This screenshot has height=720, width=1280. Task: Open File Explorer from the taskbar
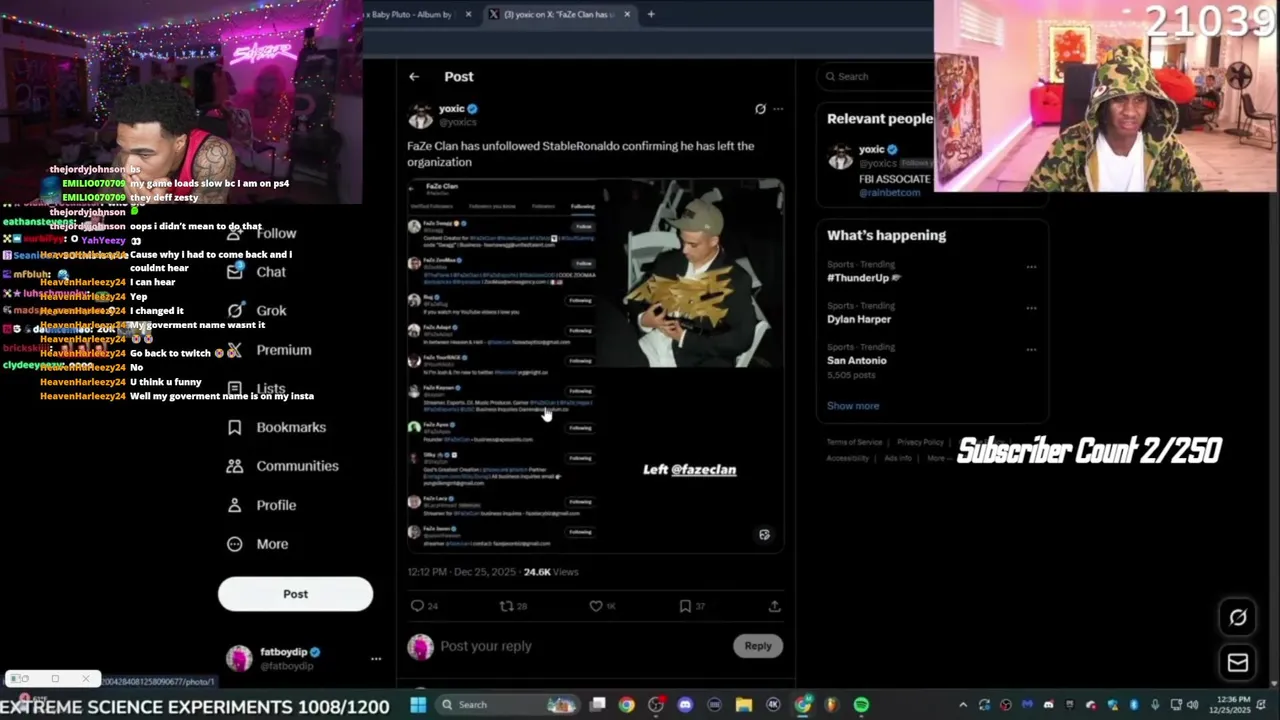[x=744, y=705]
